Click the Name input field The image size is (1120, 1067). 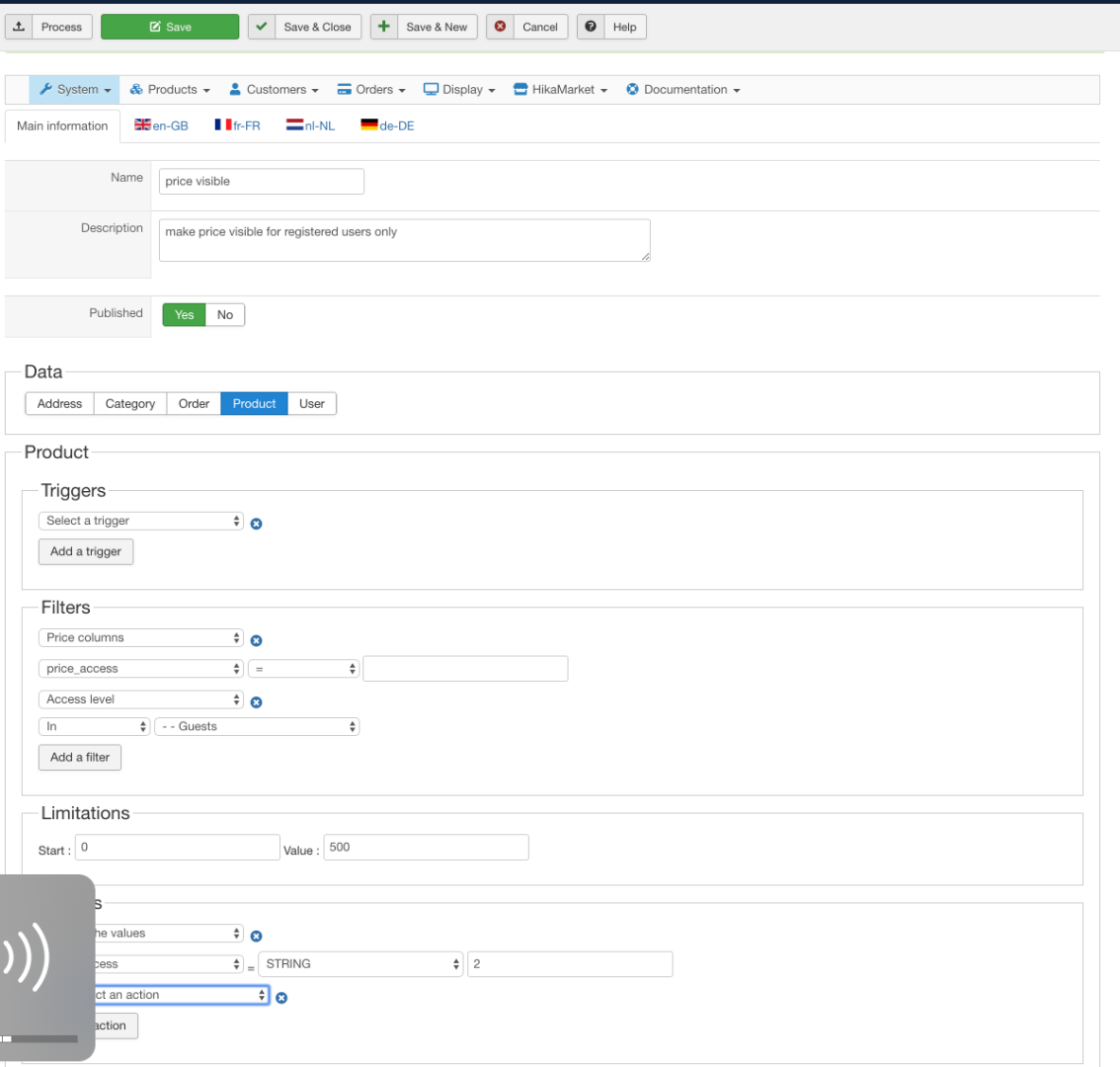pyautogui.click(x=262, y=181)
